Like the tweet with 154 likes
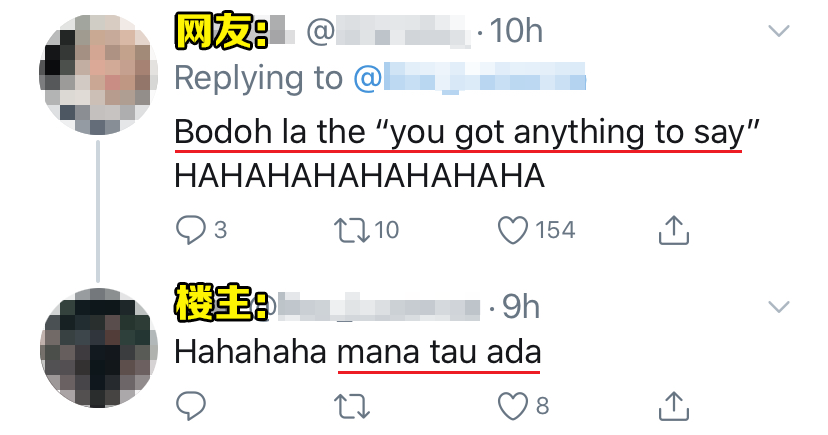The height and width of the screenshot is (435, 828). coord(512,230)
